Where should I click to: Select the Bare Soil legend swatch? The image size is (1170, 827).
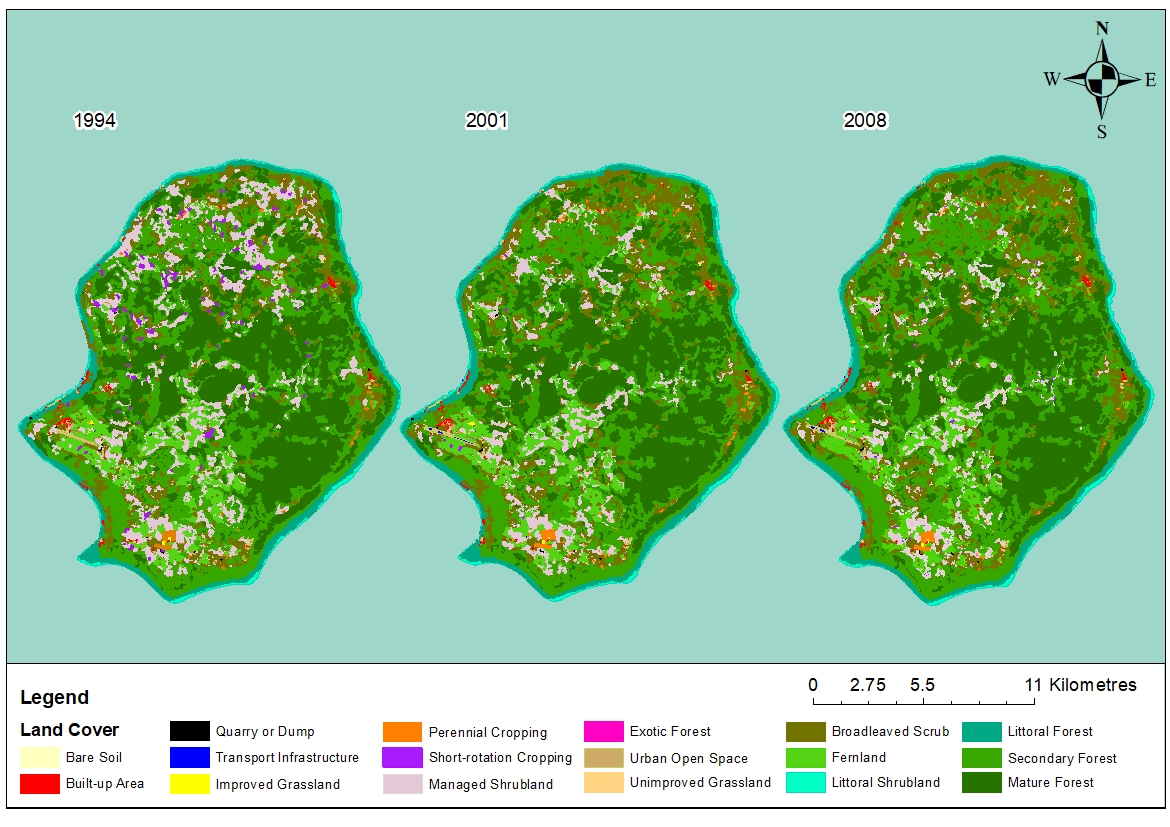coord(39,757)
